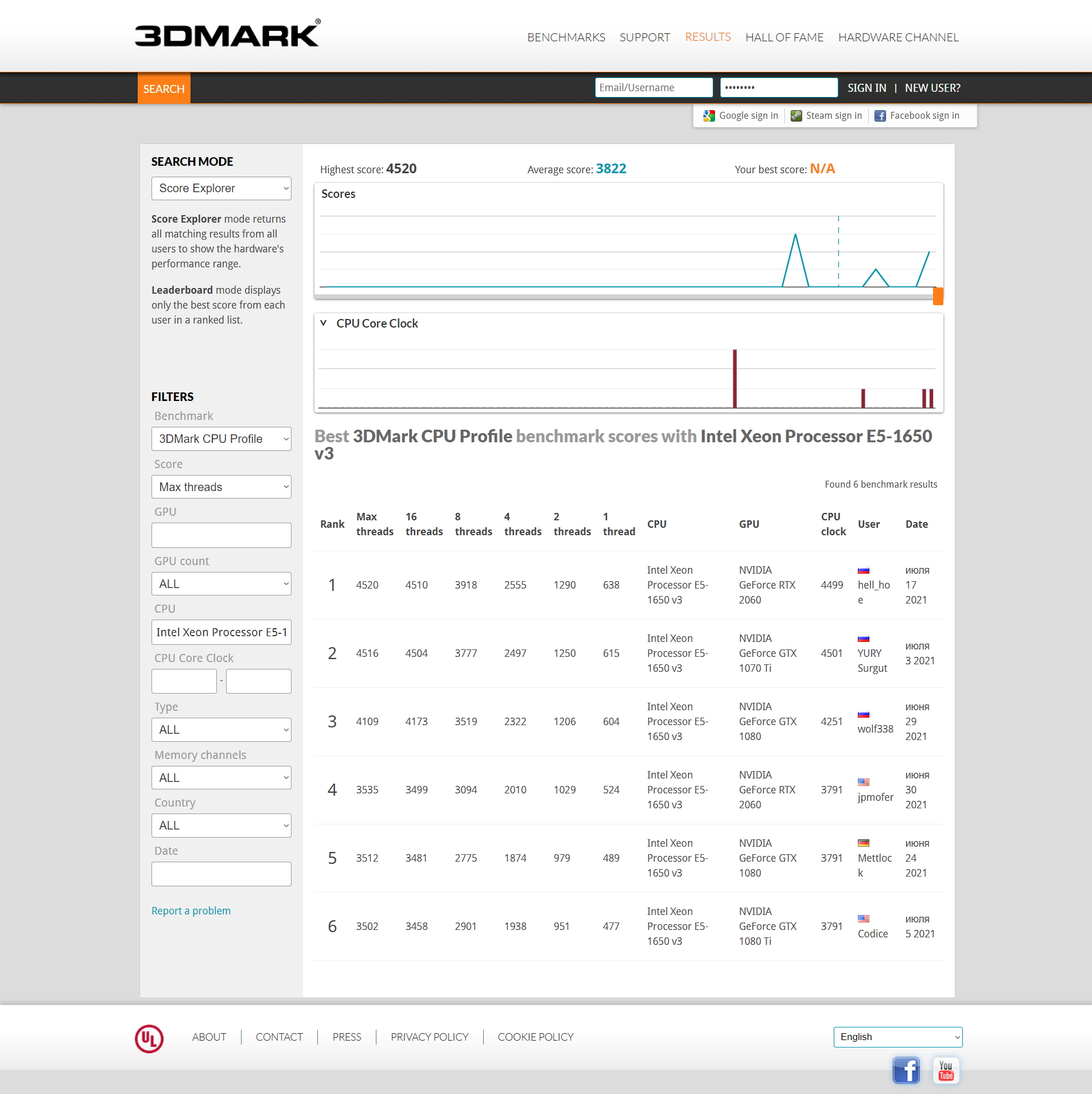Click the Sign In button
Viewport: 1092px width, 1094px height.
pos(867,88)
